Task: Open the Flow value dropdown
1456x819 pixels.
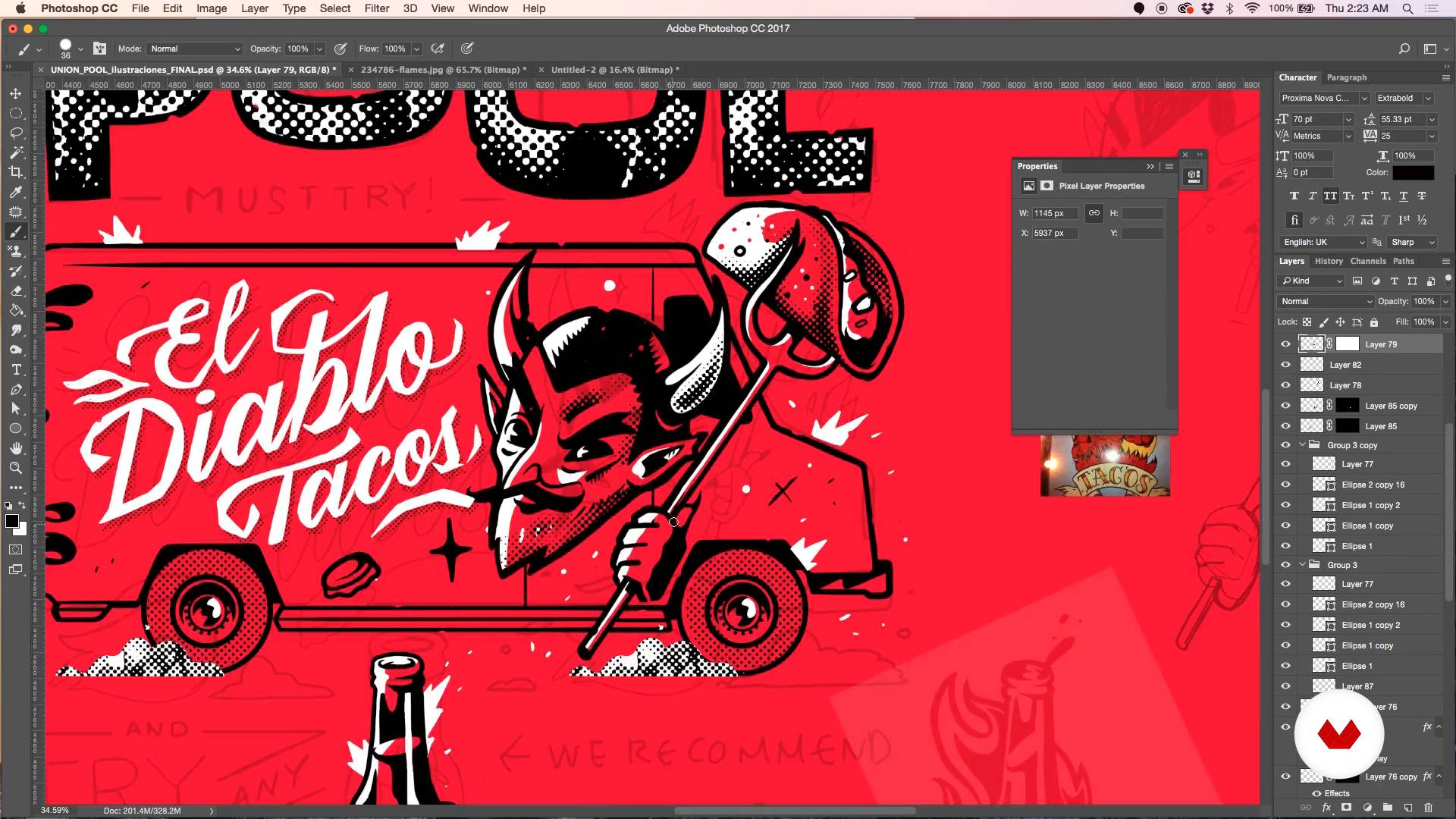Action: click(x=416, y=49)
